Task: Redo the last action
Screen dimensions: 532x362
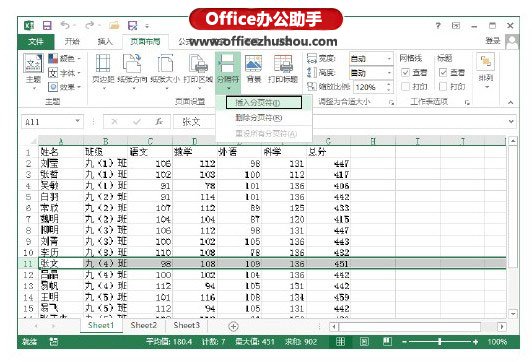Action: 90,25
